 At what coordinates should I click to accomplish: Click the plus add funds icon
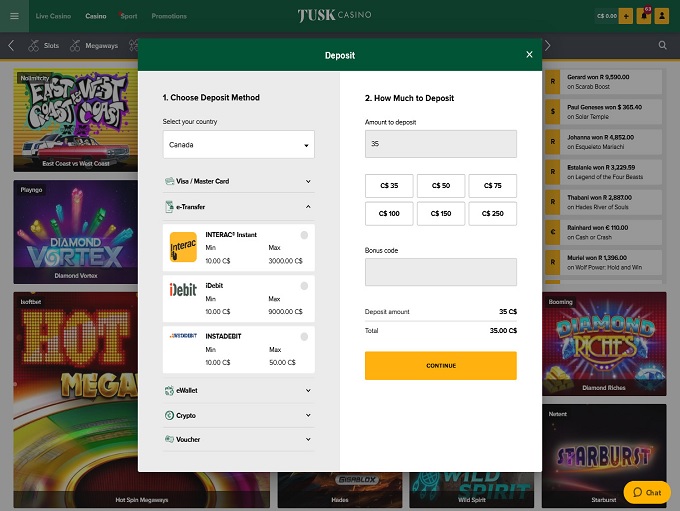(626, 16)
